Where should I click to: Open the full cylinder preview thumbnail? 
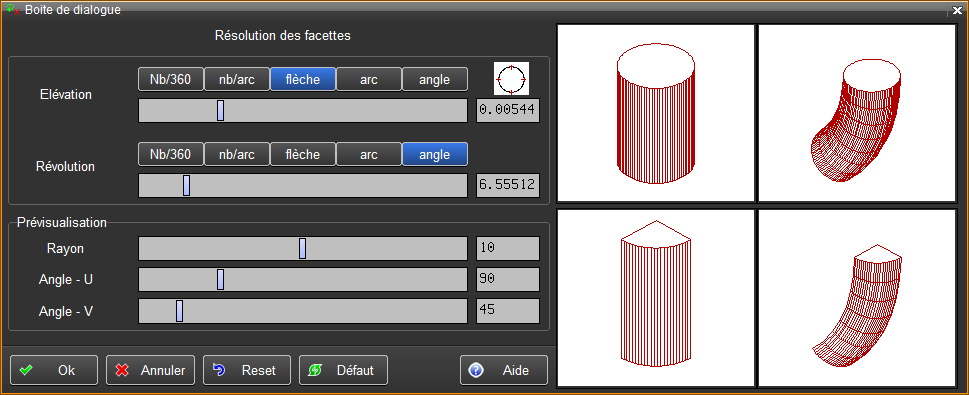656,113
